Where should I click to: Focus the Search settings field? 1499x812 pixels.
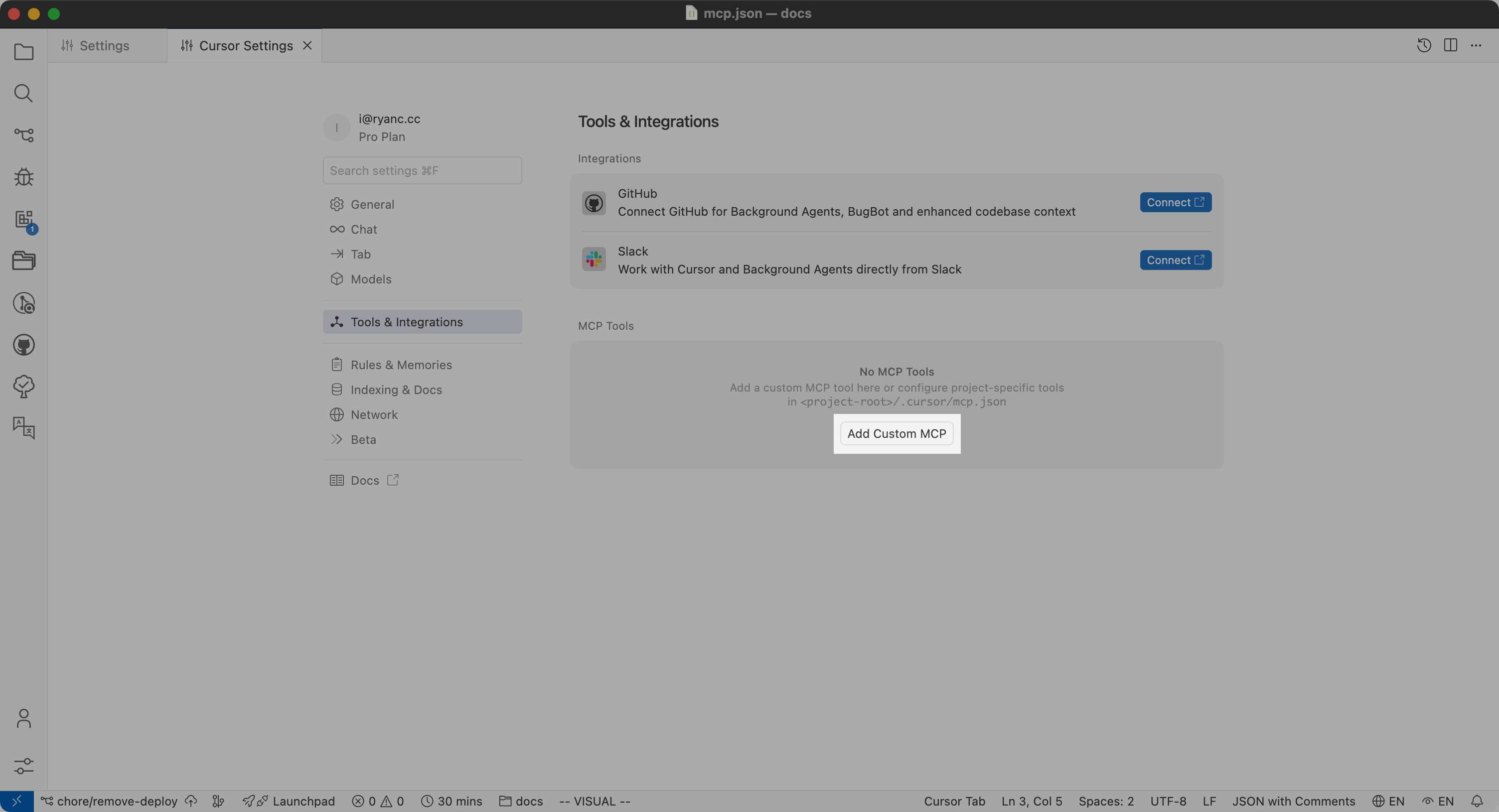422,170
